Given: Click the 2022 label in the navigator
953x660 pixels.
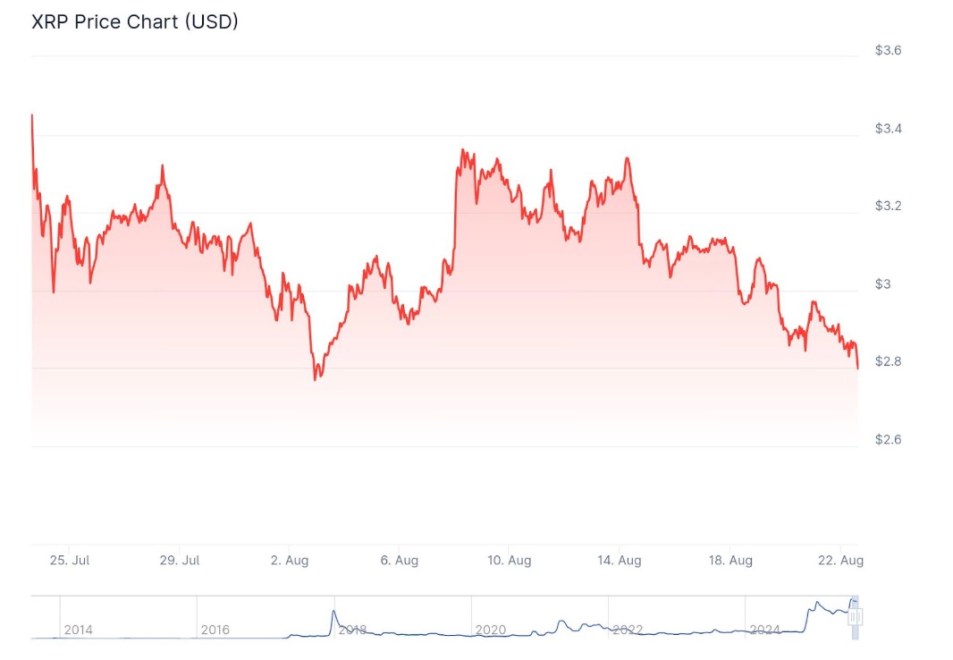Looking at the screenshot, I should [x=627, y=630].
